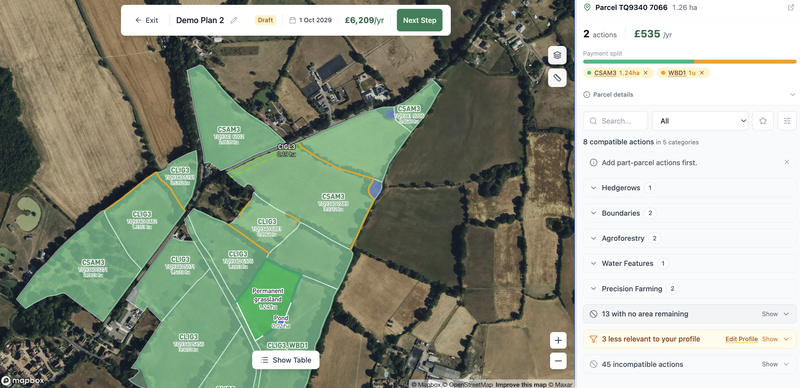800x388 pixels.
Task: Click the parcel location pin icon
Action: 587,8
